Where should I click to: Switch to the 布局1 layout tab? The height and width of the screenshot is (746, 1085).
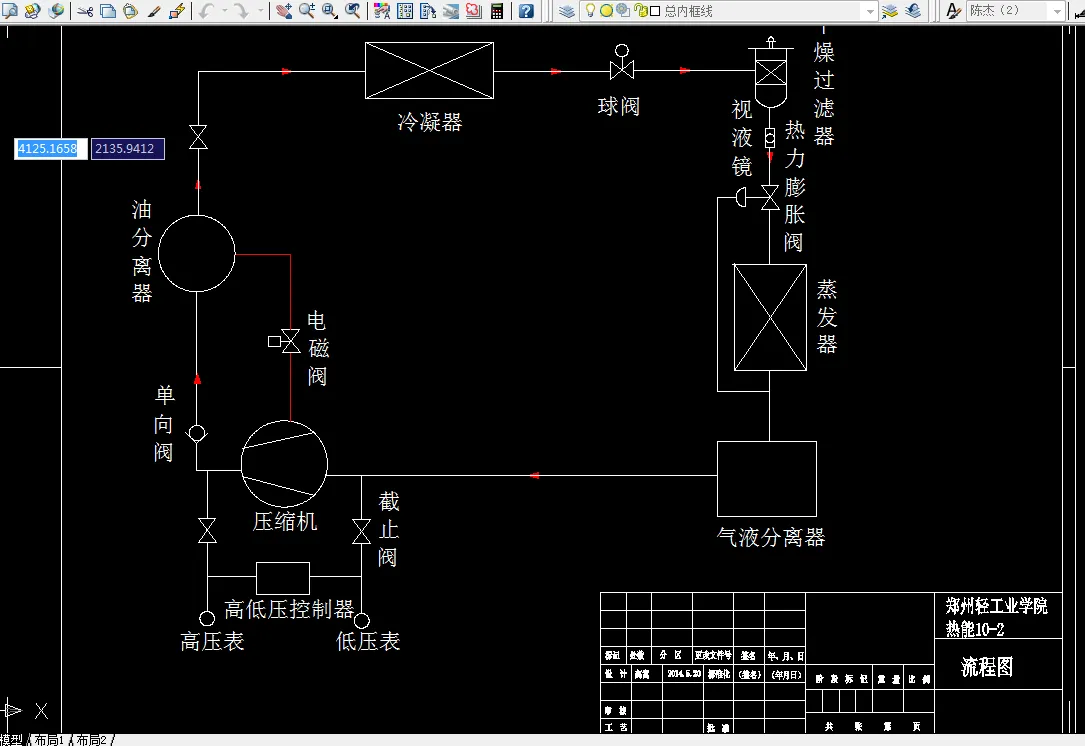click(x=49, y=740)
